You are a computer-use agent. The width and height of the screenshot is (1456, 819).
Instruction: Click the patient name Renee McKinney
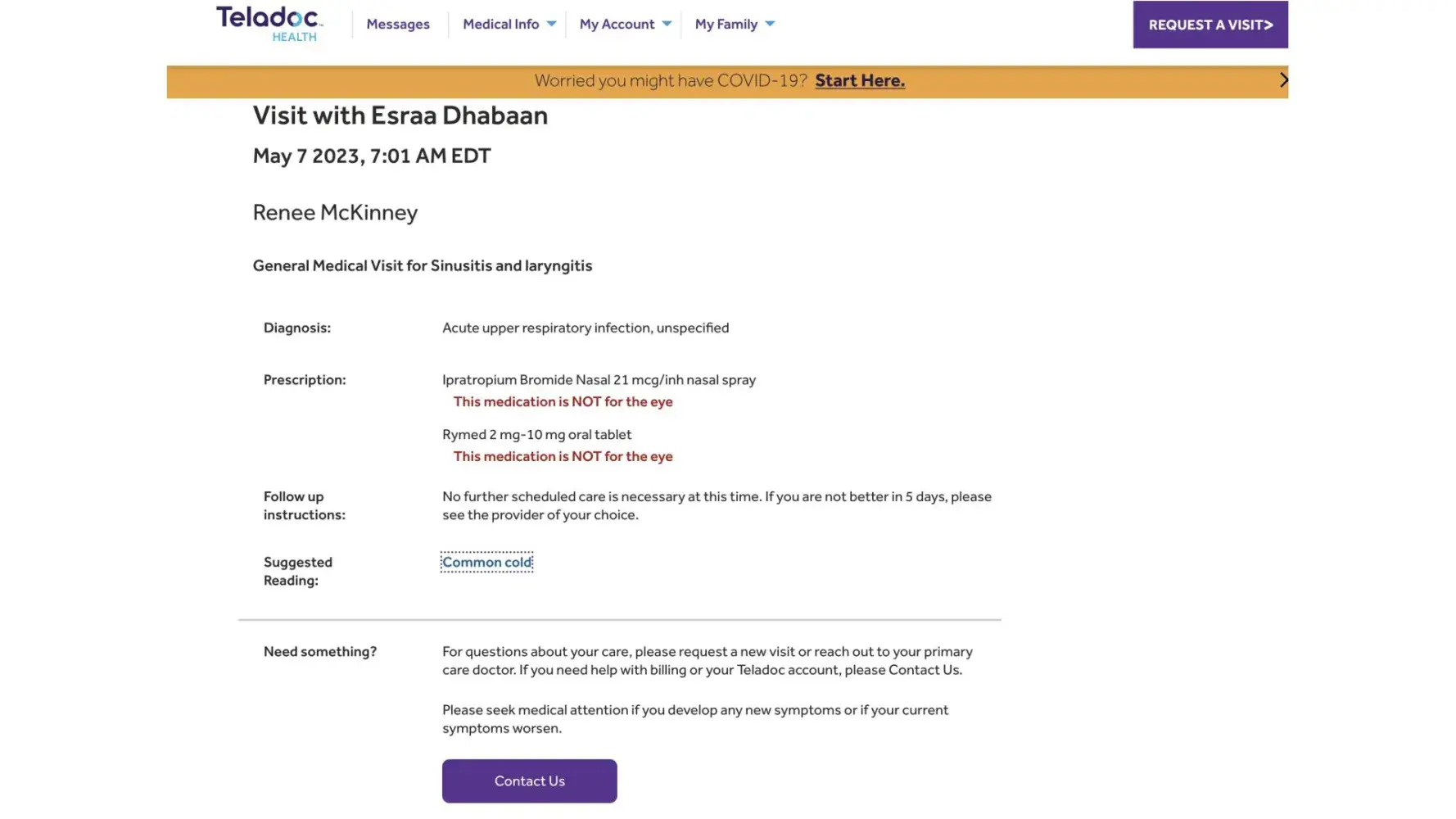click(x=335, y=213)
